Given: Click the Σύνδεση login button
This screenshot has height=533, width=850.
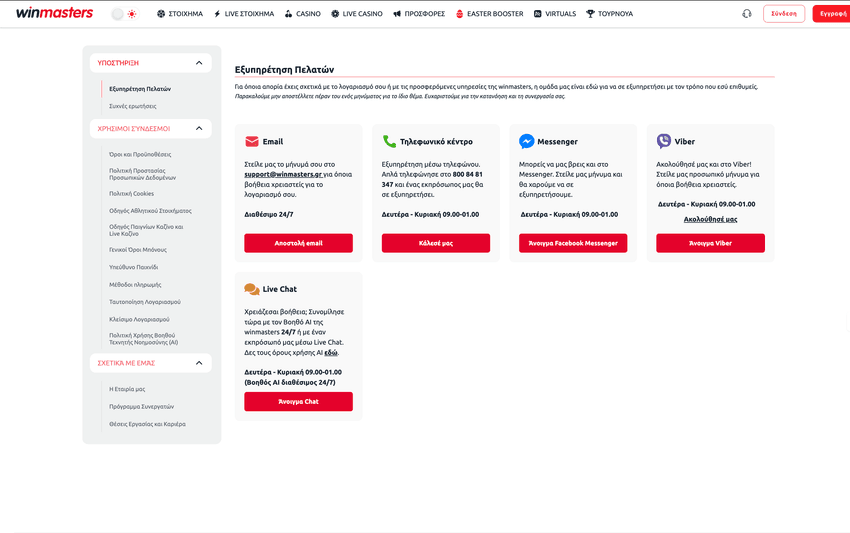Looking at the screenshot, I should 784,14.
